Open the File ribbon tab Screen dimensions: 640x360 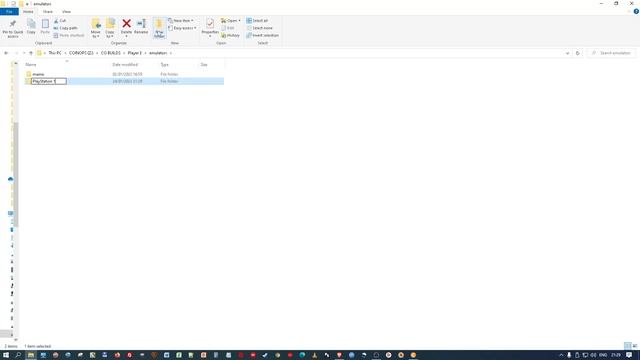pyautogui.click(x=9, y=11)
